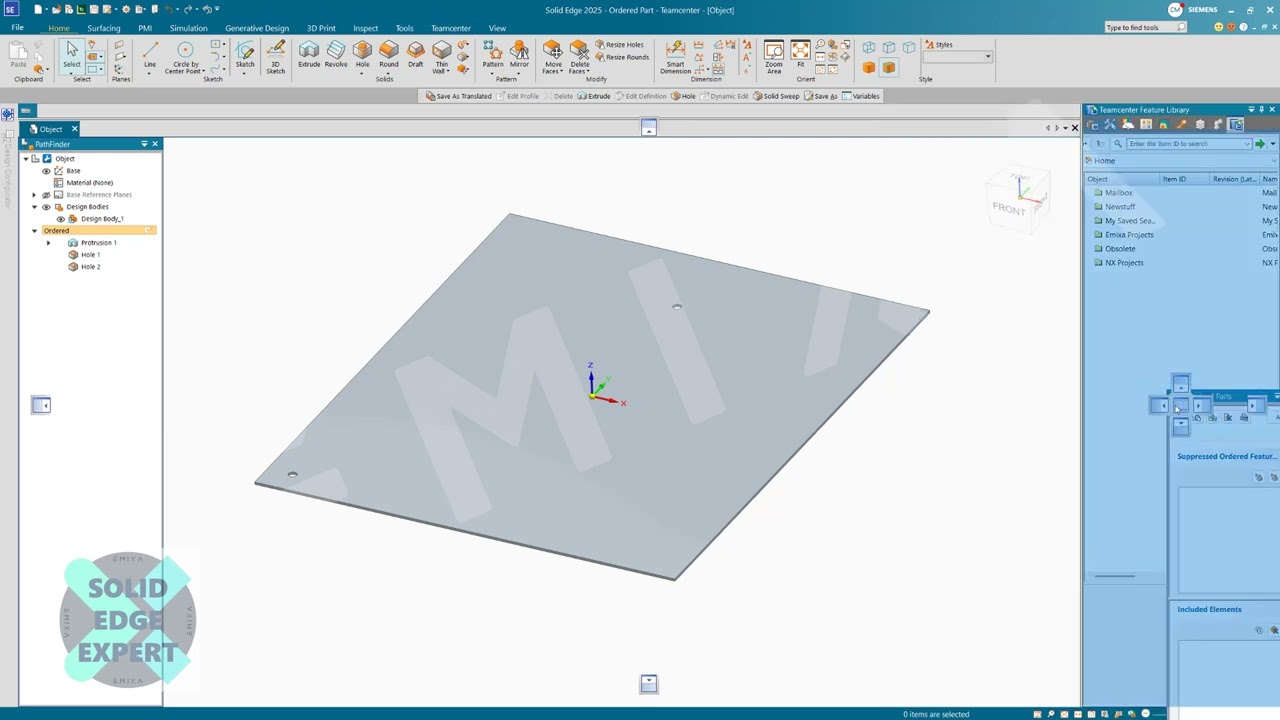Viewport: 1280px width, 720px height.
Task: Start a 3D Sketch
Action: 275,56
